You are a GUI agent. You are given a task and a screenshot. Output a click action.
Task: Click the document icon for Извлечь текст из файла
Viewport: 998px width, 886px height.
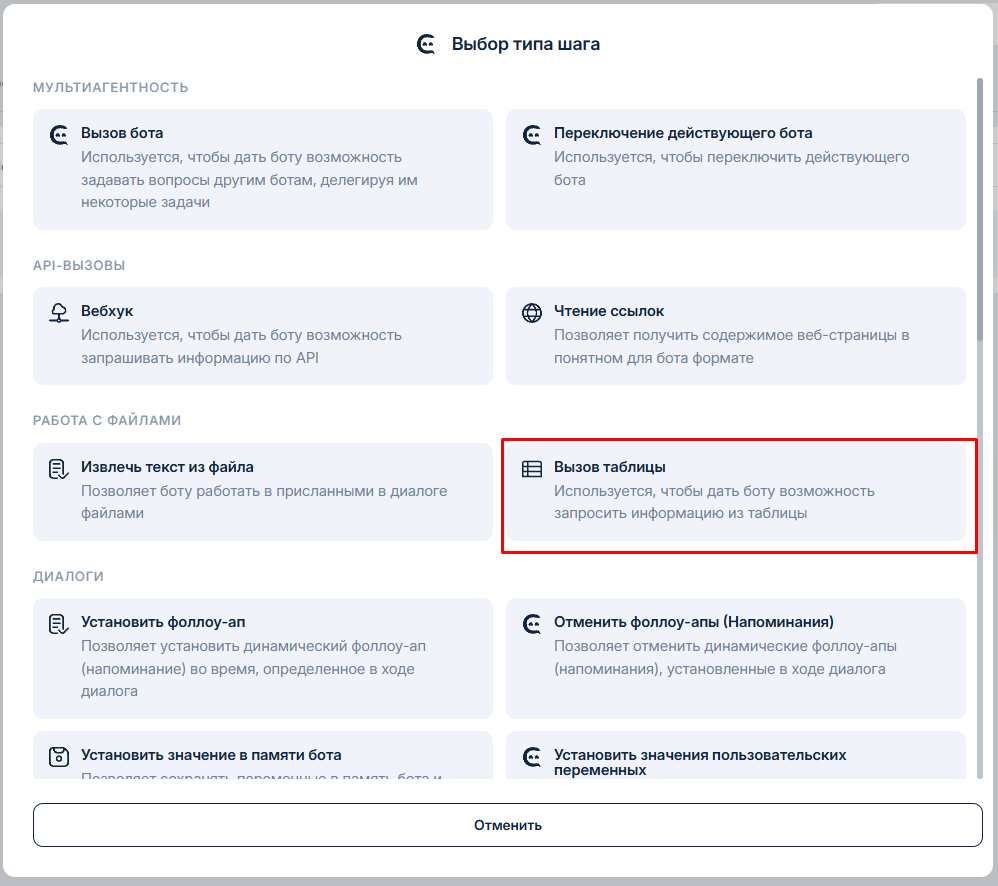tap(58, 468)
